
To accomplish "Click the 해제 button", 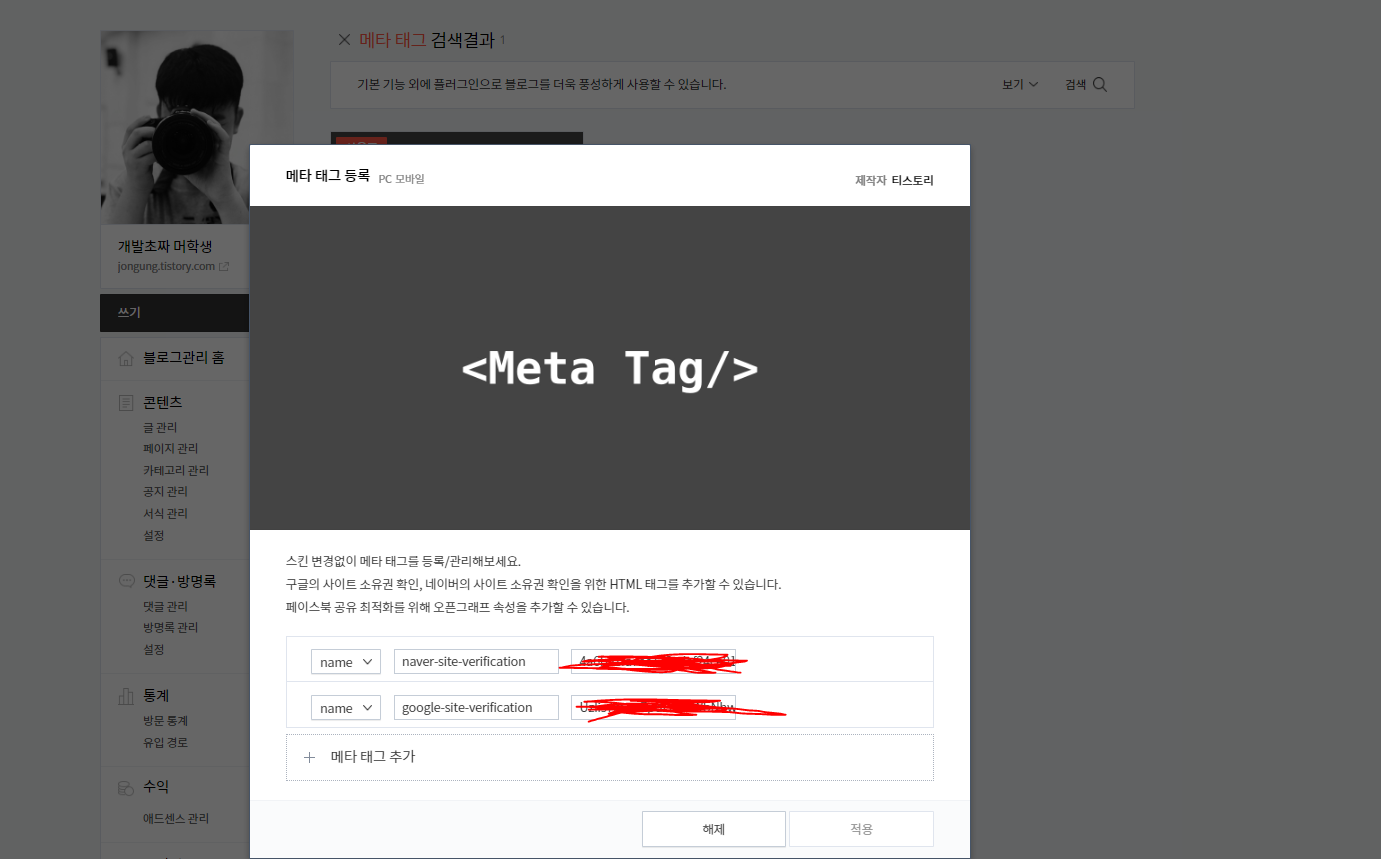I will [714, 829].
